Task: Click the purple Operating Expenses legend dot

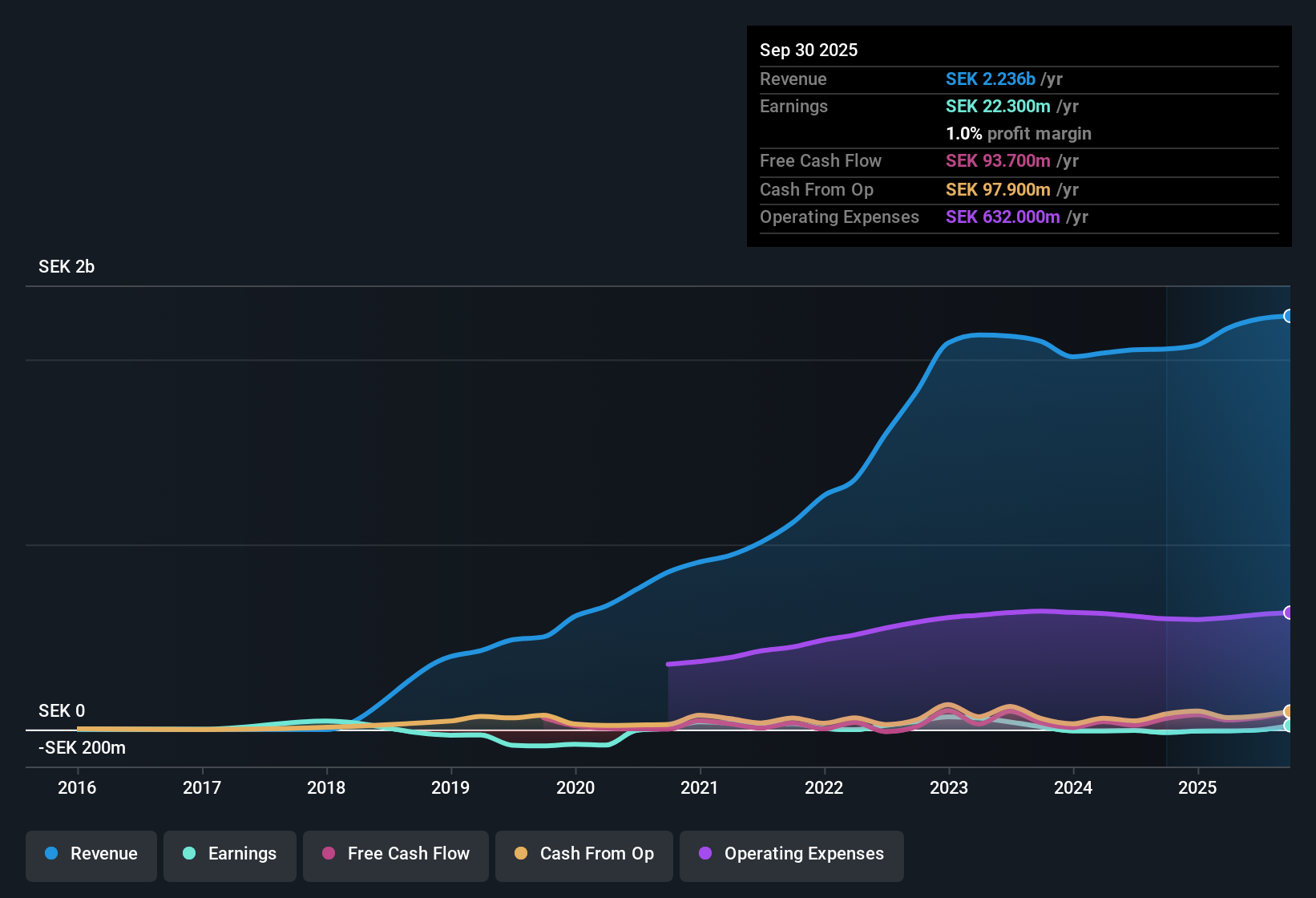Action: click(x=704, y=854)
